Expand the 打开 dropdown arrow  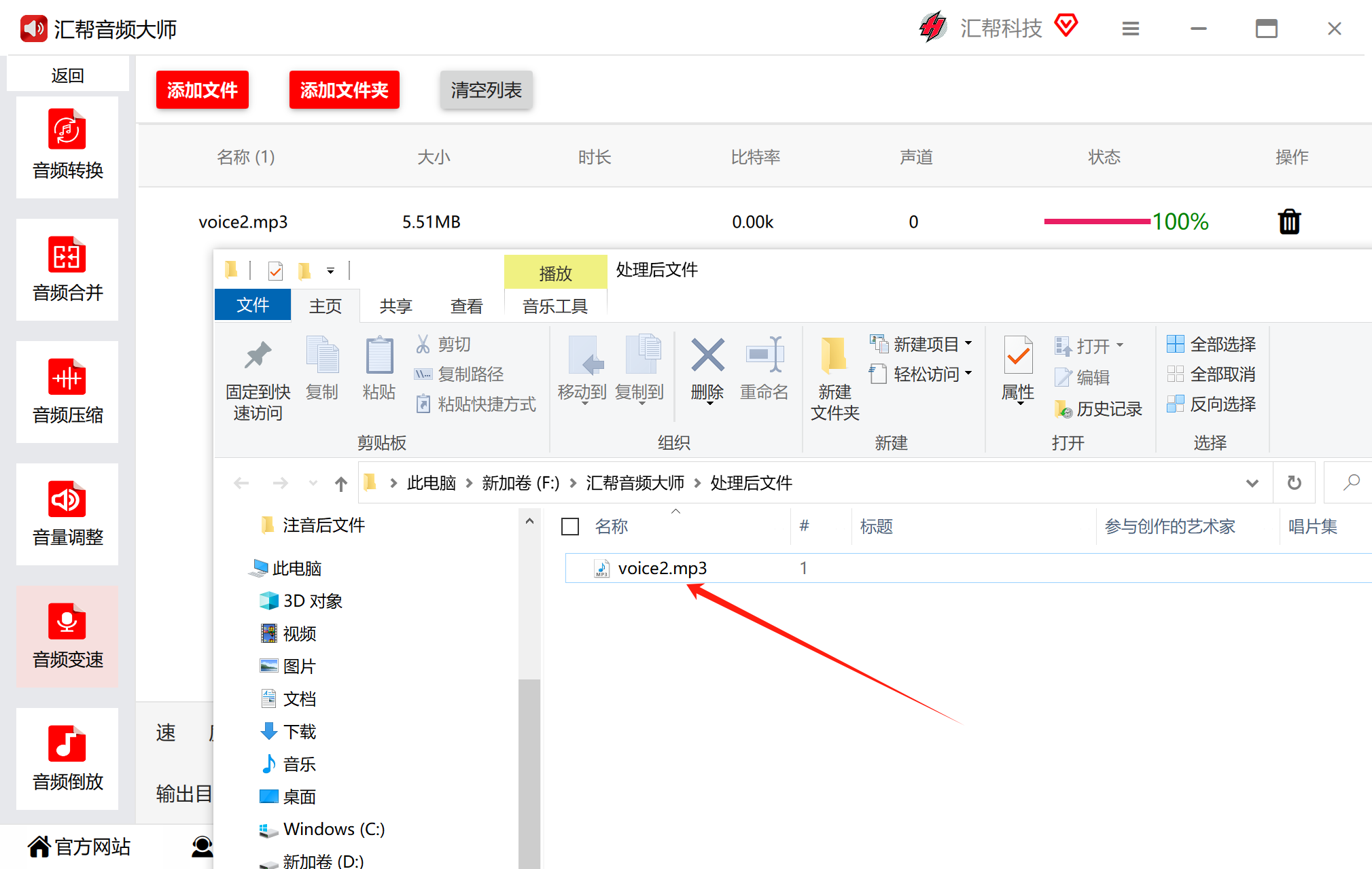[x=1120, y=345]
